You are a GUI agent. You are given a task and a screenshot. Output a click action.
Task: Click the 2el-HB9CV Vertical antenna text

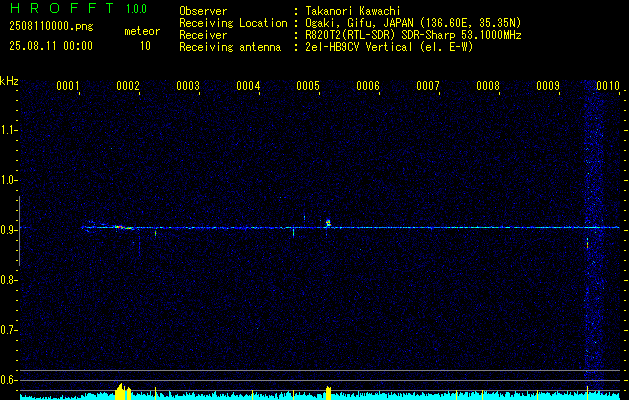[389, 47]
